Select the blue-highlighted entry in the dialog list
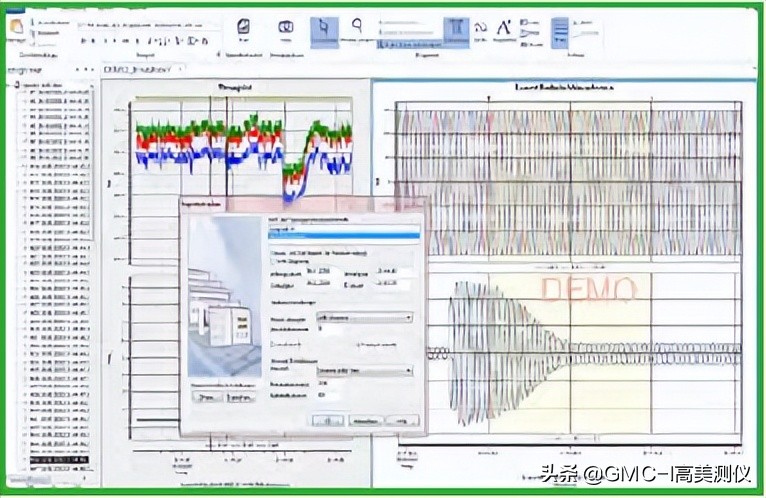Screen dimensions: 766x498 [344, 236]
